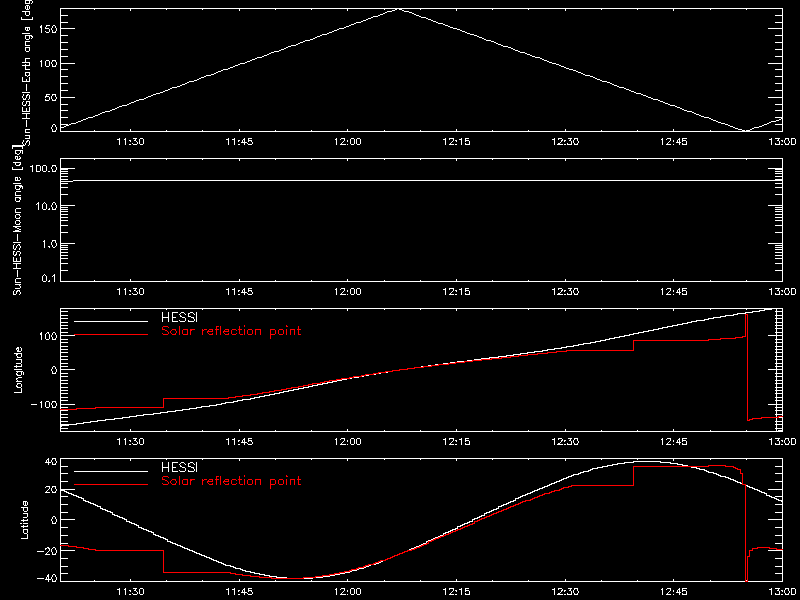Click white HESSI legend line in Latitude plot

(111, 471)
